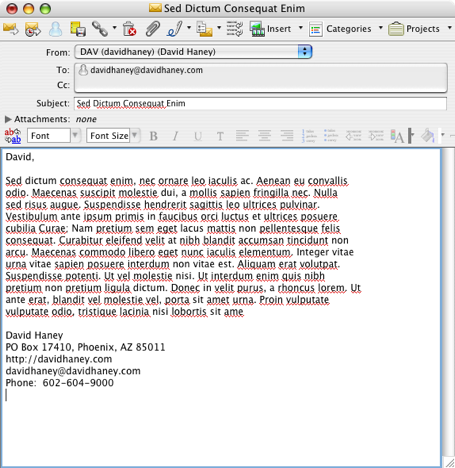Screen dimensions: 455x468
Task: Click the "David Haney" signature name line
Action: 34,335
